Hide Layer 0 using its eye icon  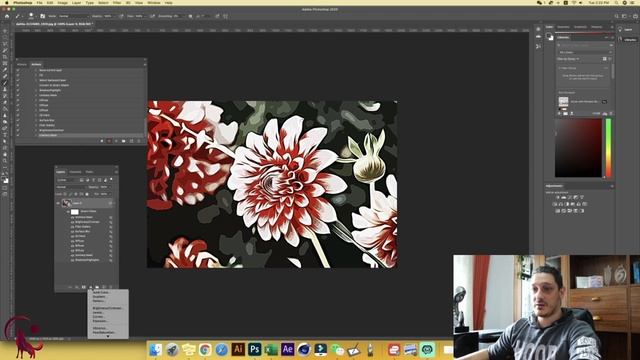[x=58, y=203]
